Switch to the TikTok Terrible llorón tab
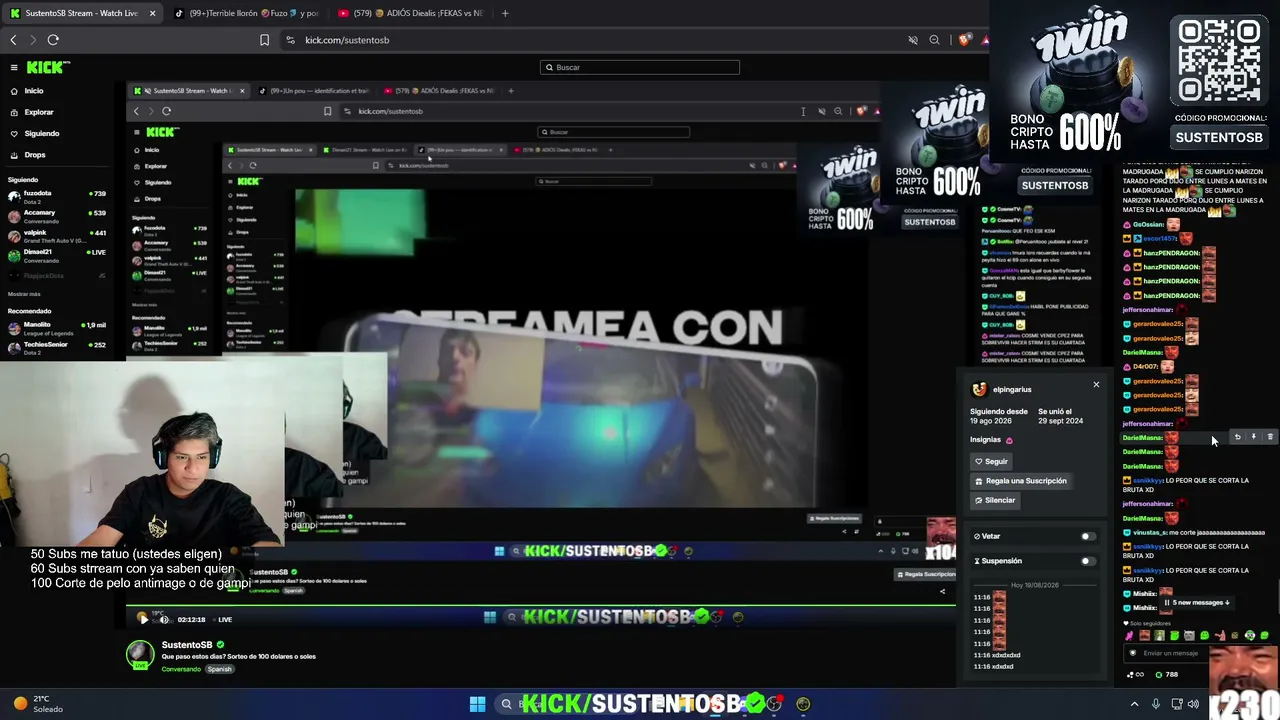Screen dimensions: 1280x720 coord(245,13)
